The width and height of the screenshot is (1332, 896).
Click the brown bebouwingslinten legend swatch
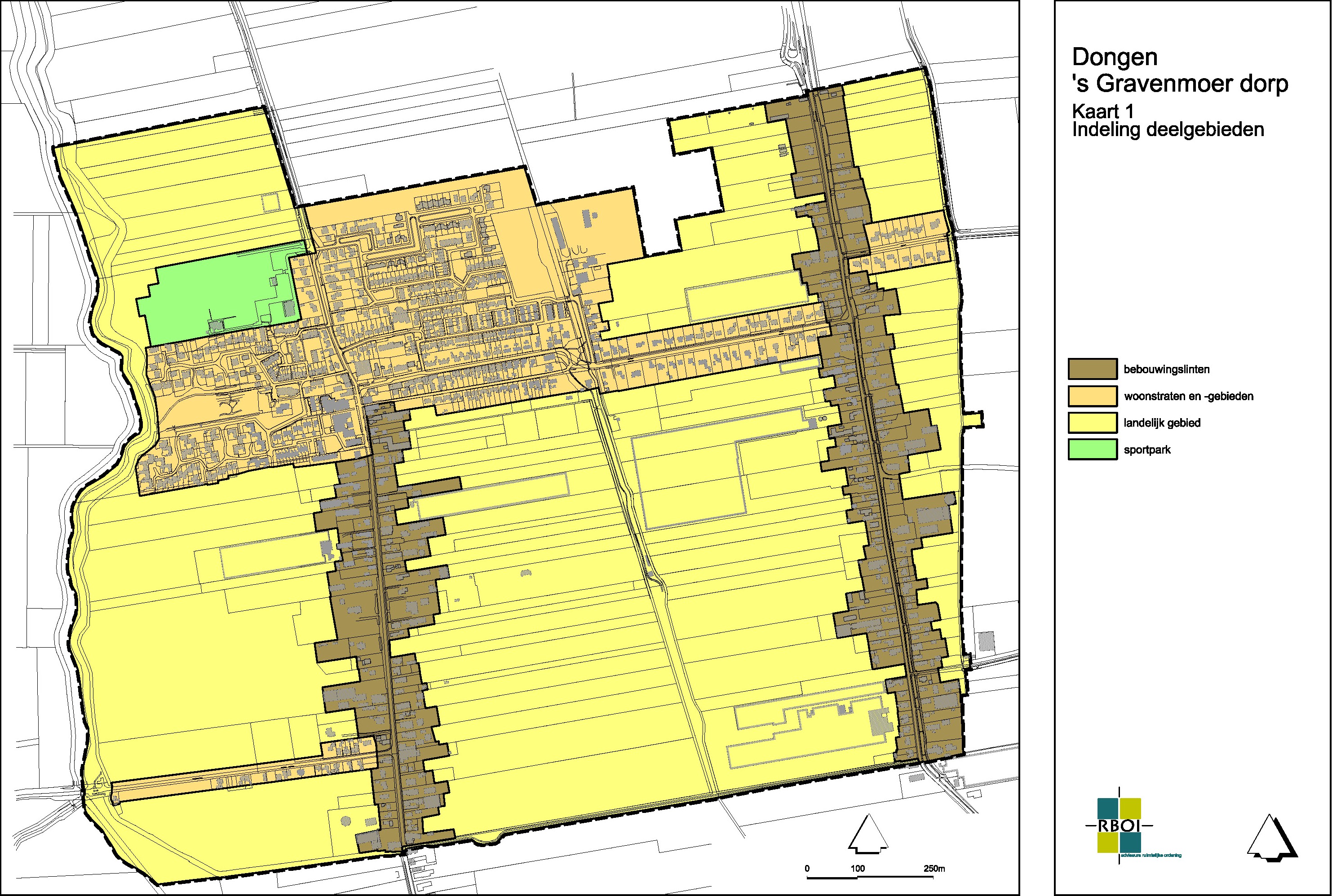click(x=1092, y=369)
